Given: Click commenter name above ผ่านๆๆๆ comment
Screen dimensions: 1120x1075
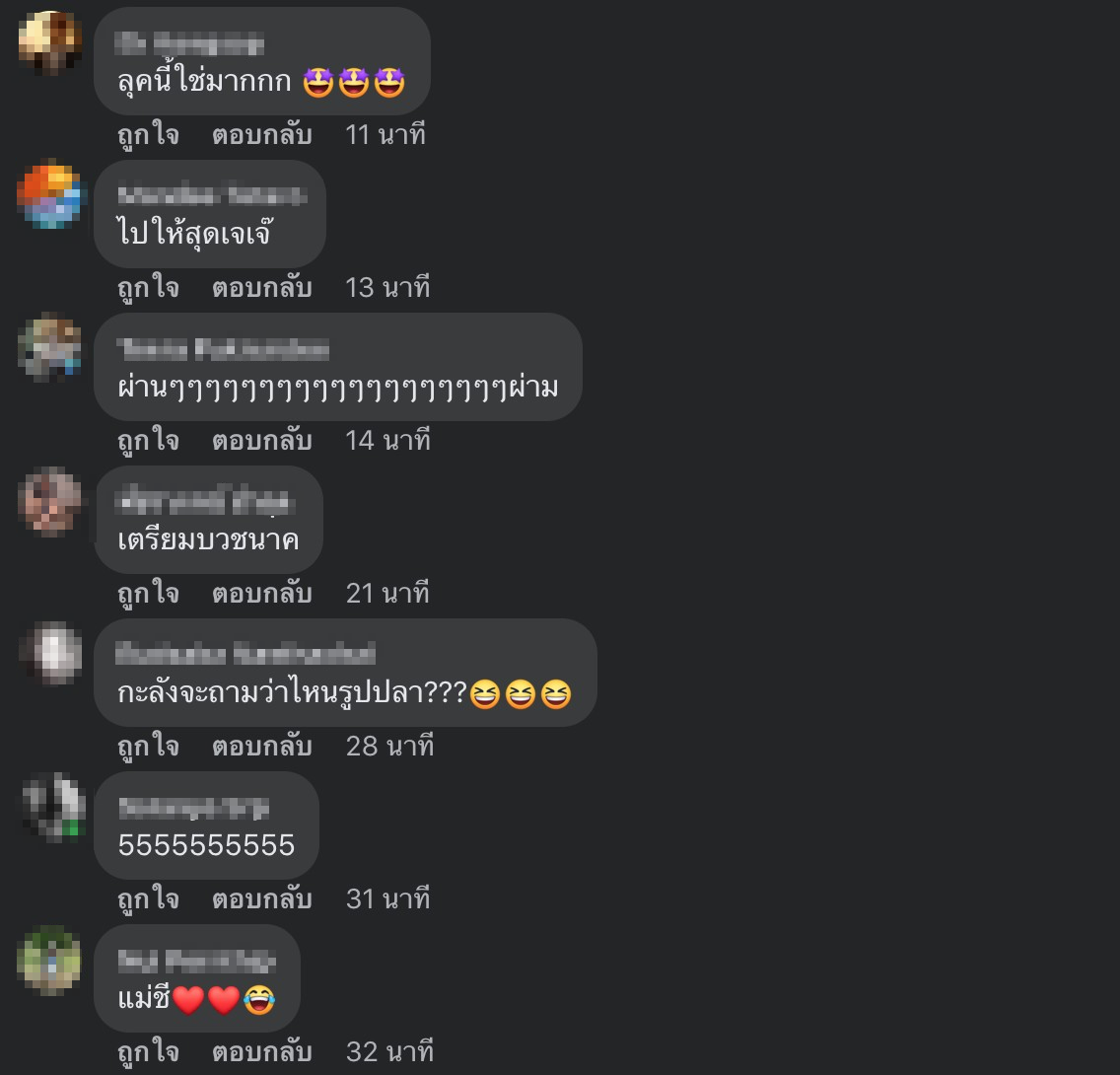Looking at the screenshot, I should click(223, 348).
